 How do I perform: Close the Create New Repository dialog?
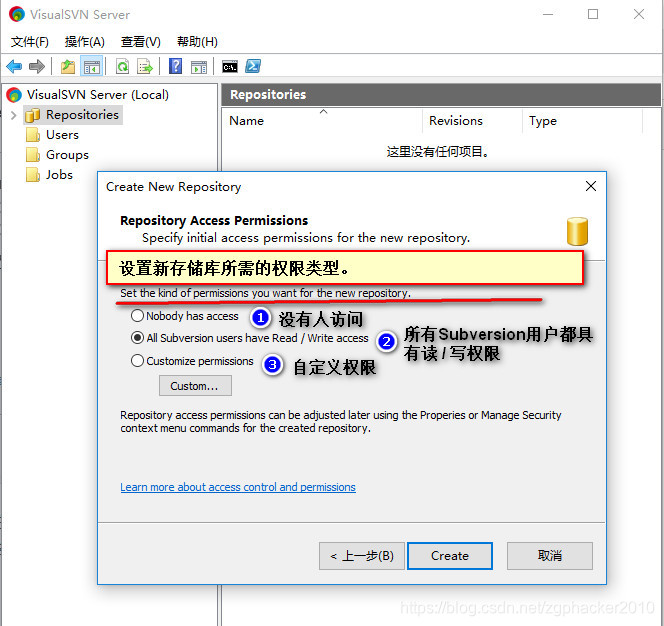click(x=591, y=186)
